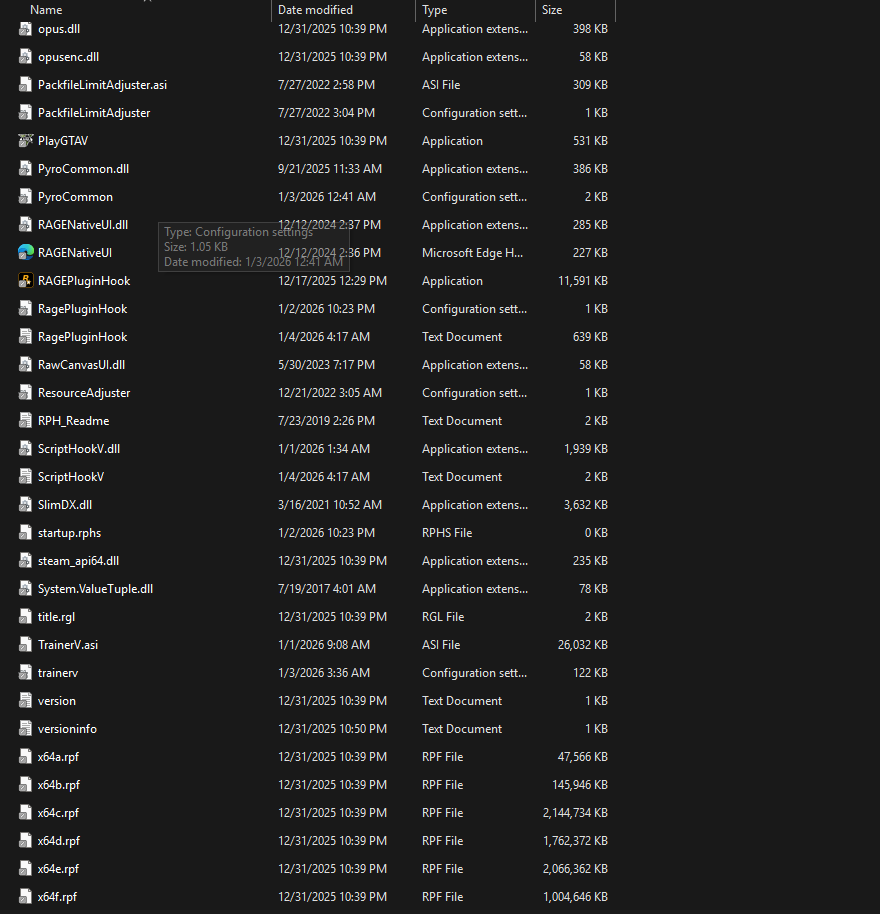
Task: Click the x64a.rpf file icon
Action: (x=25, y=756)
